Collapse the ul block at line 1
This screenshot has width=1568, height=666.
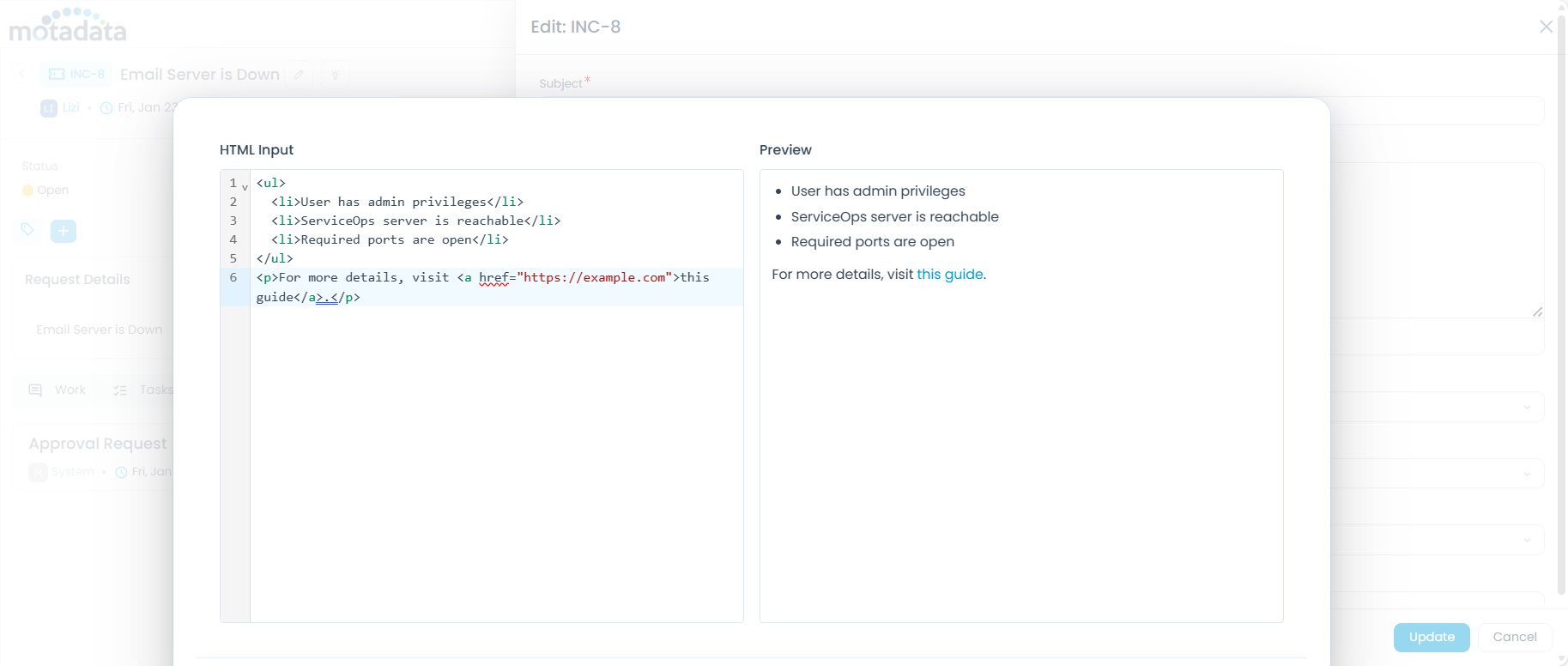[245, 187]
